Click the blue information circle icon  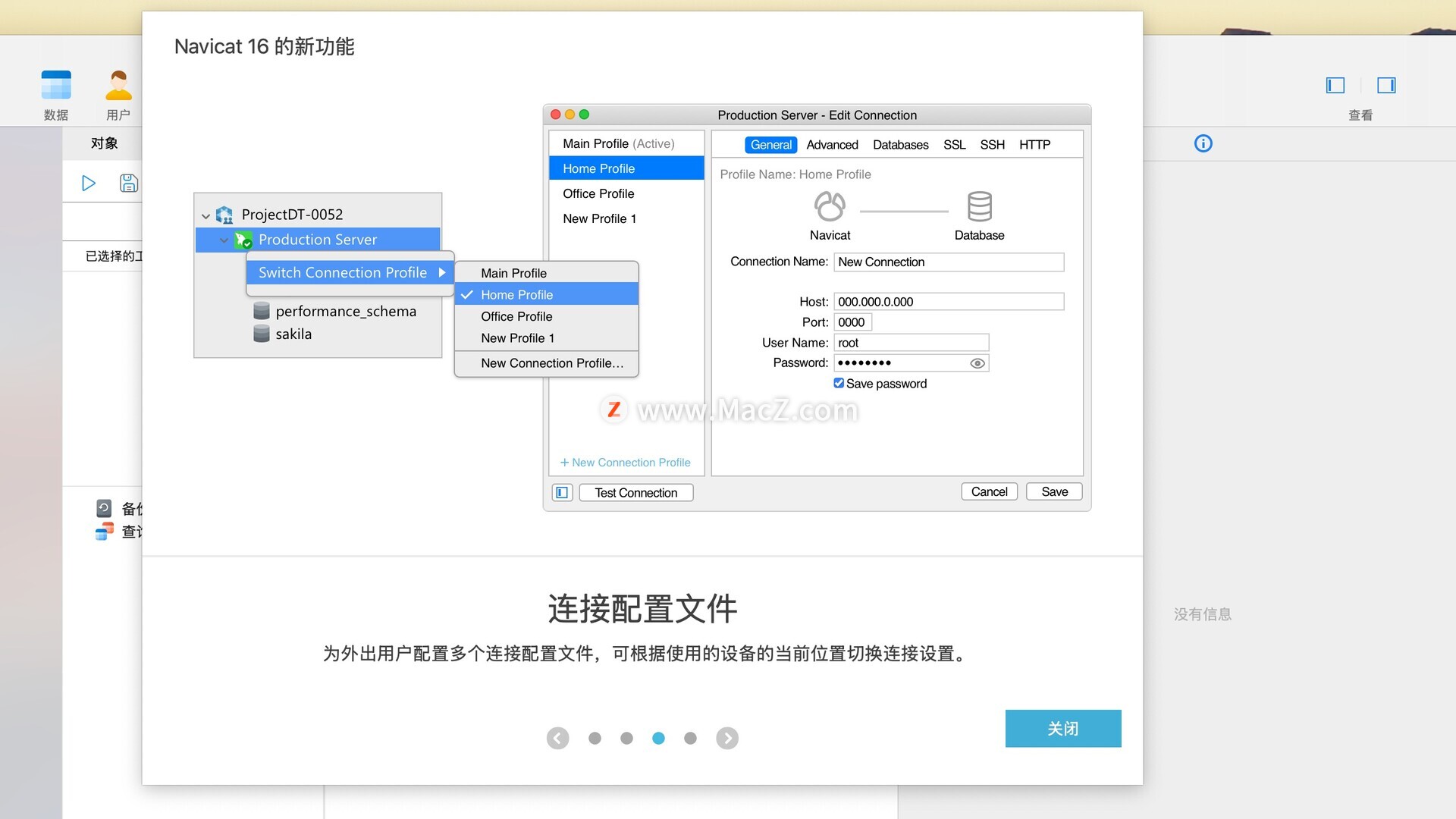tap(1203, 143)
